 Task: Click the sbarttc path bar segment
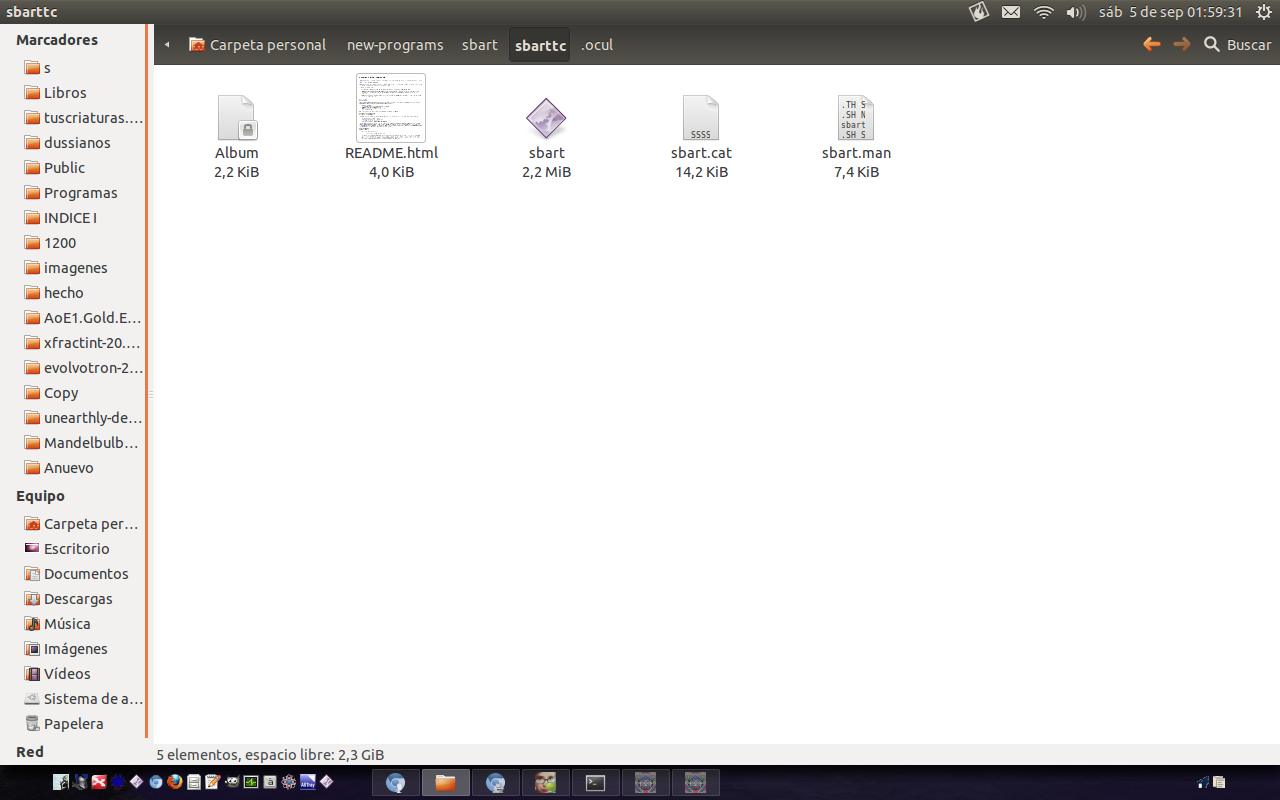[x=540, y=45]
